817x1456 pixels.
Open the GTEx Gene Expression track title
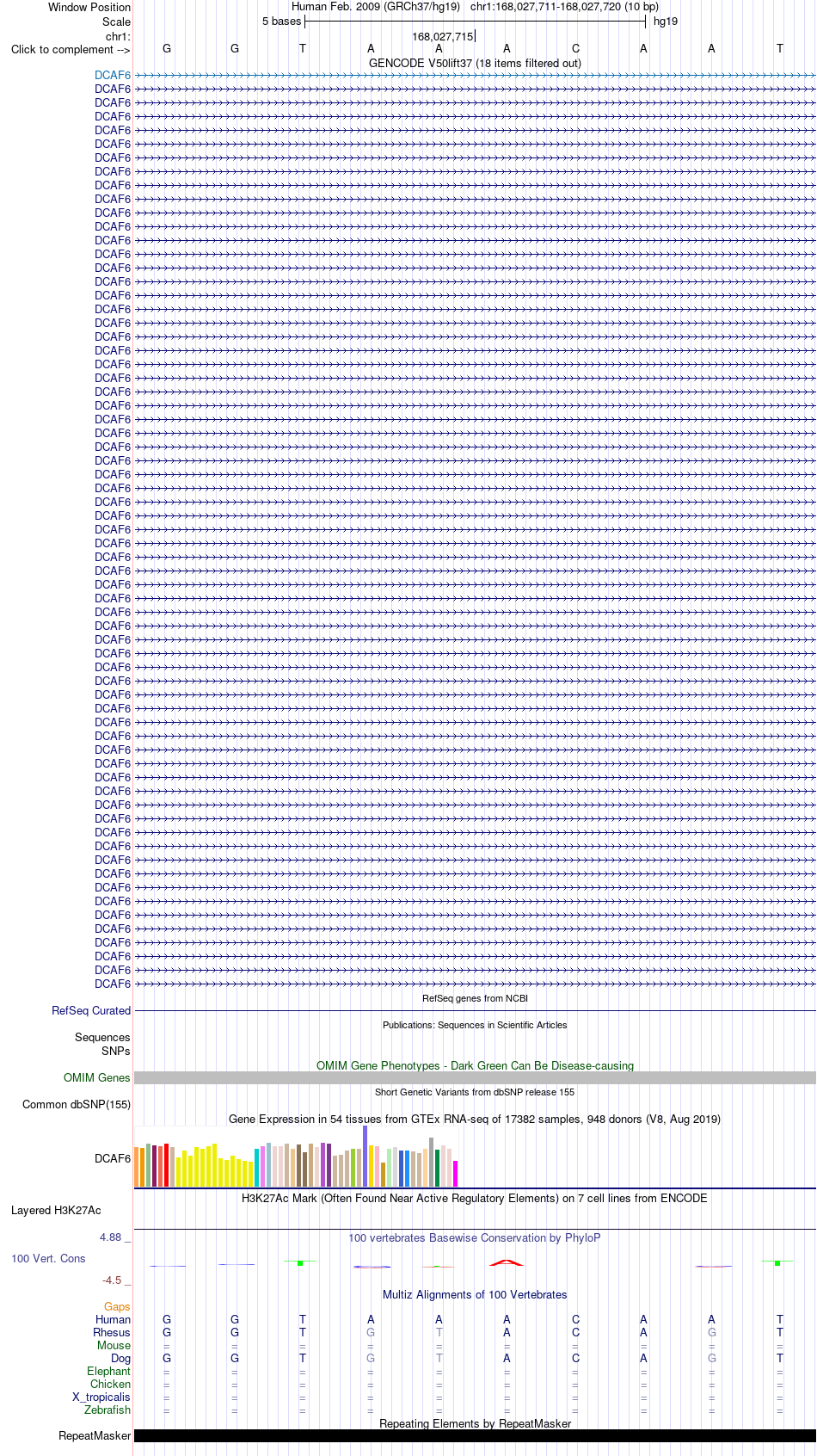pos(475,1119)
